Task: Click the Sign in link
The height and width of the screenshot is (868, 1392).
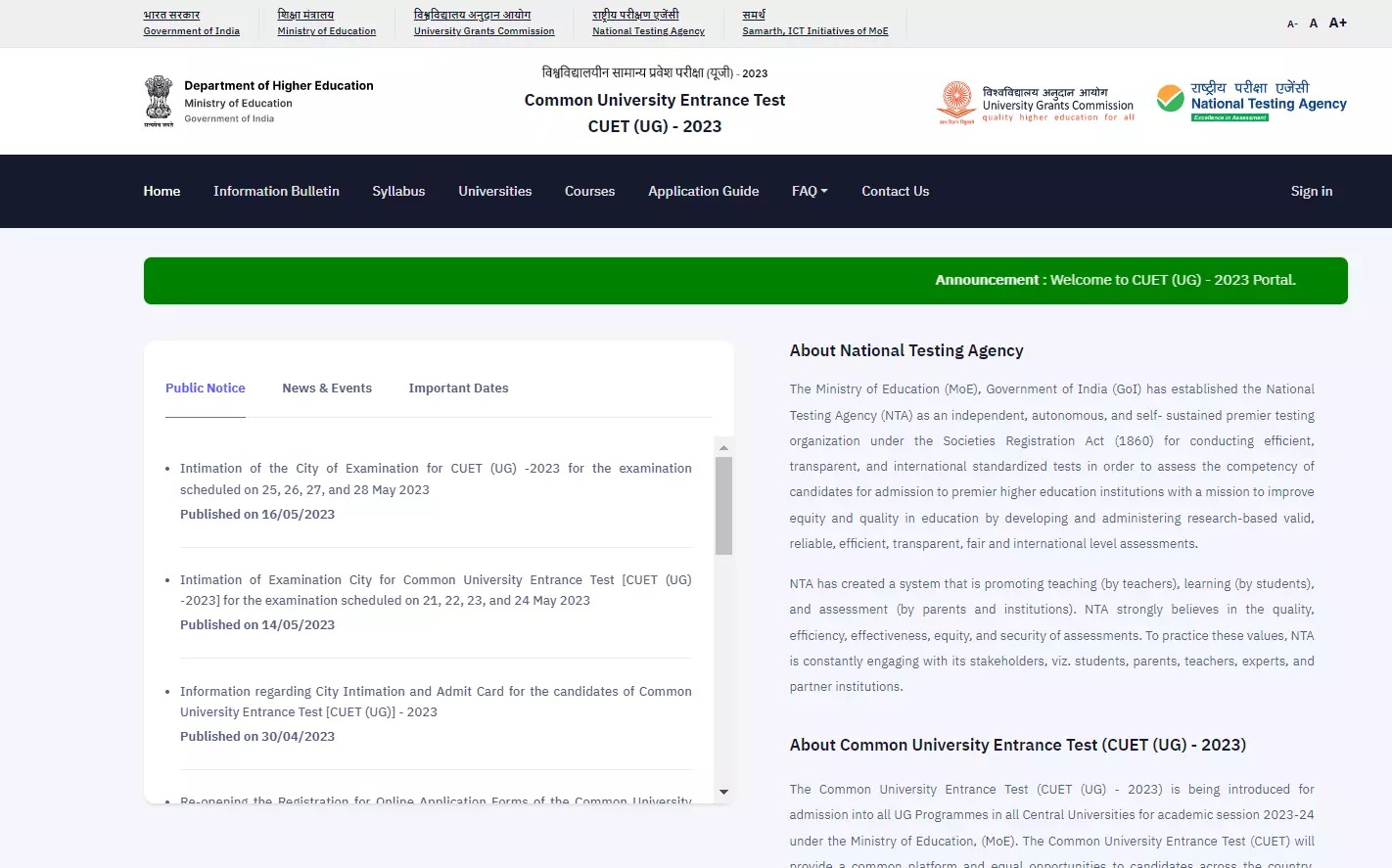Action: tap(1311, 191)
